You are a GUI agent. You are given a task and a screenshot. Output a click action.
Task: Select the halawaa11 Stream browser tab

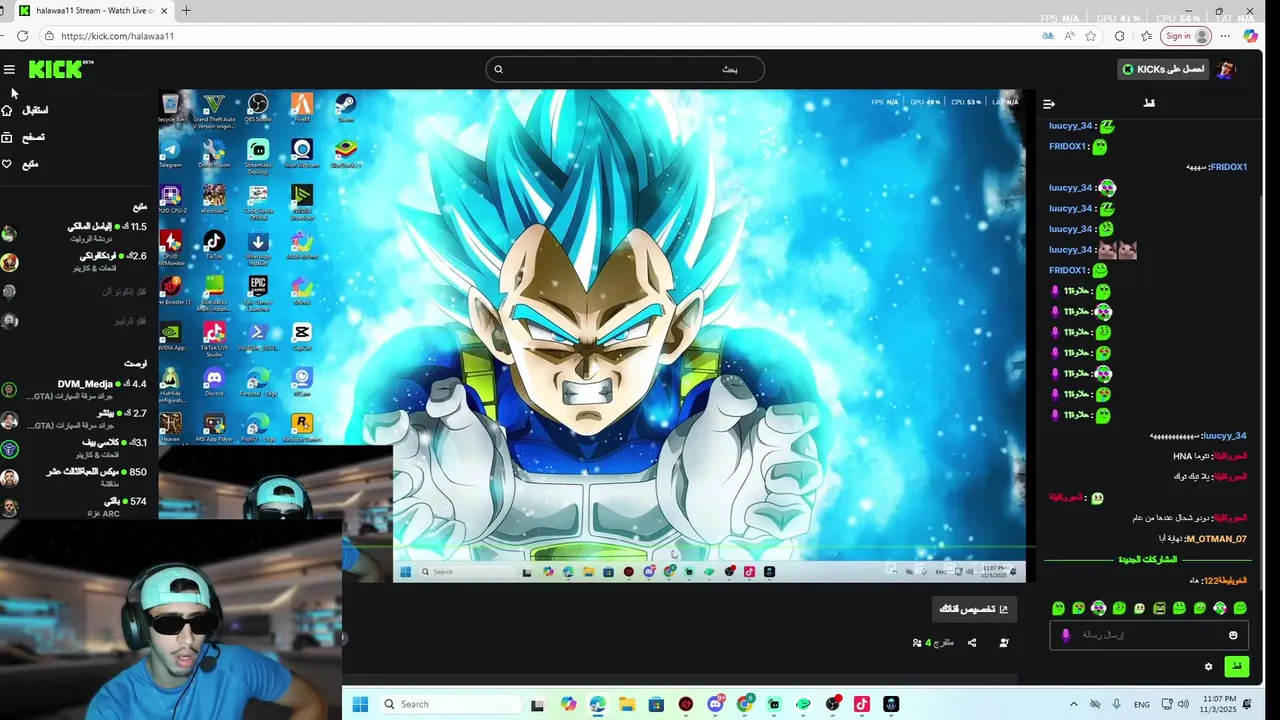pos(95,11)
